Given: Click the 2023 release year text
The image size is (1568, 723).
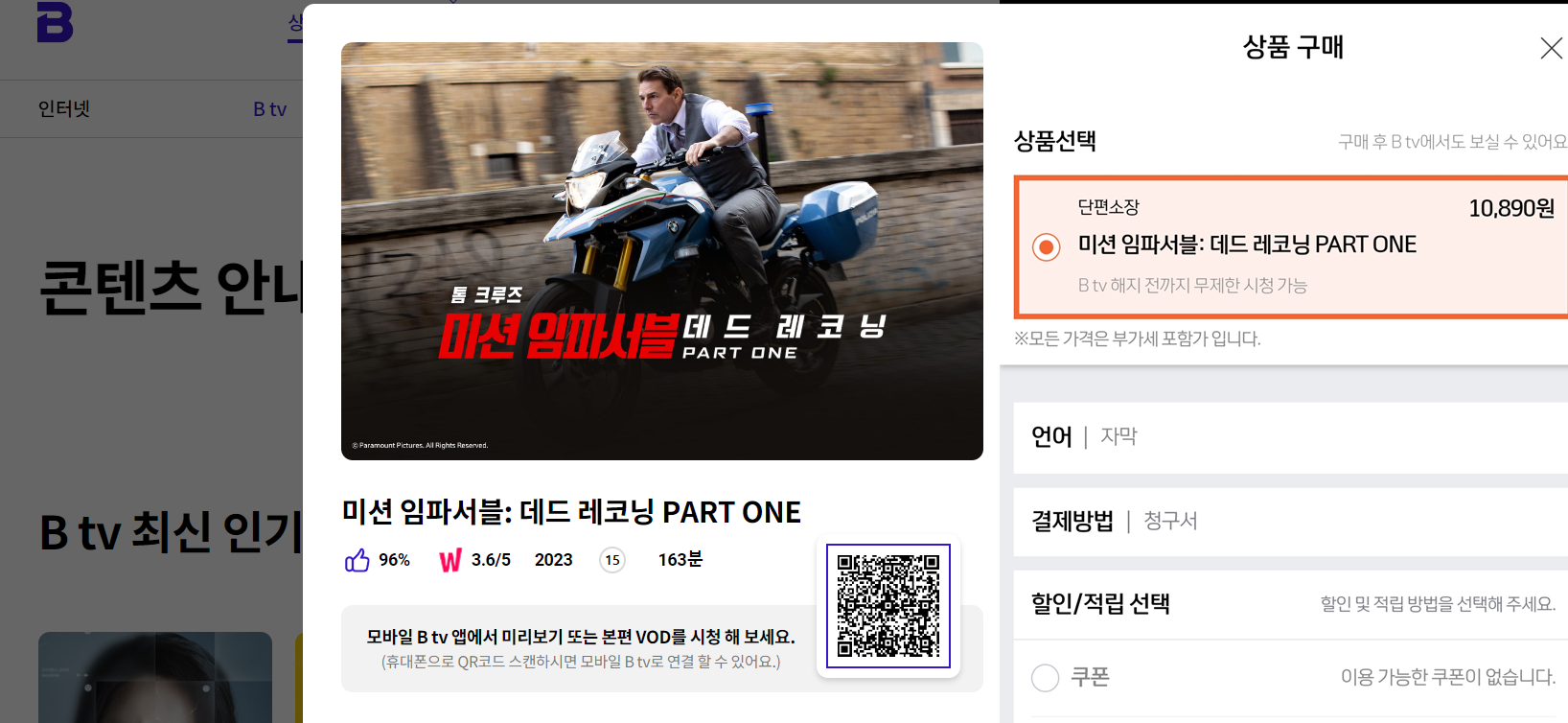Looking at the screenshot, I should point(553,560).
